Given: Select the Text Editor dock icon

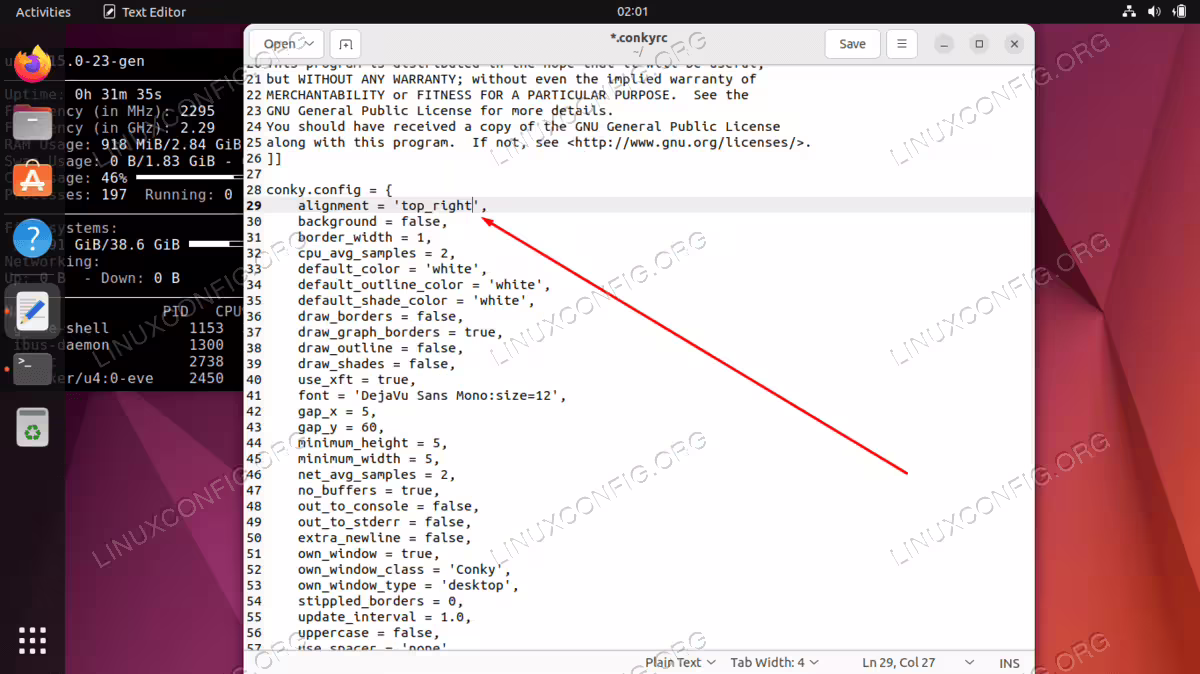Looking at the screenshot, I should tap(33, 311).
